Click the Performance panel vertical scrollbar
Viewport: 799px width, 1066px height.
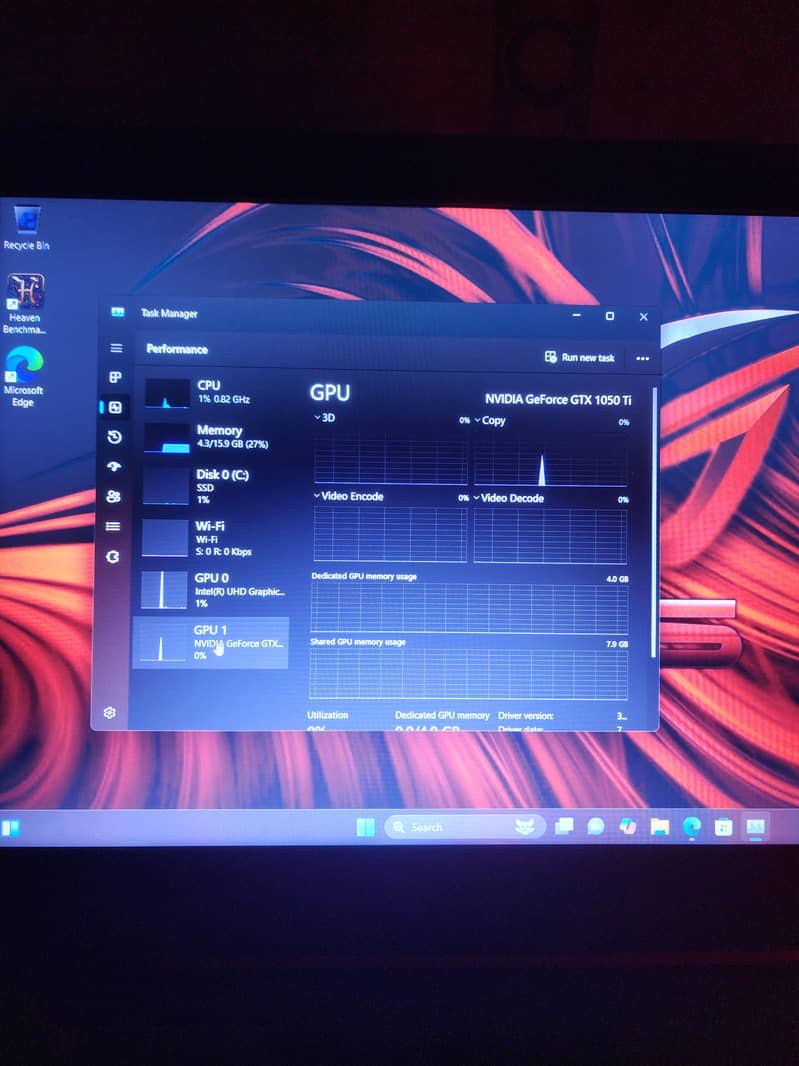[655, 520]
